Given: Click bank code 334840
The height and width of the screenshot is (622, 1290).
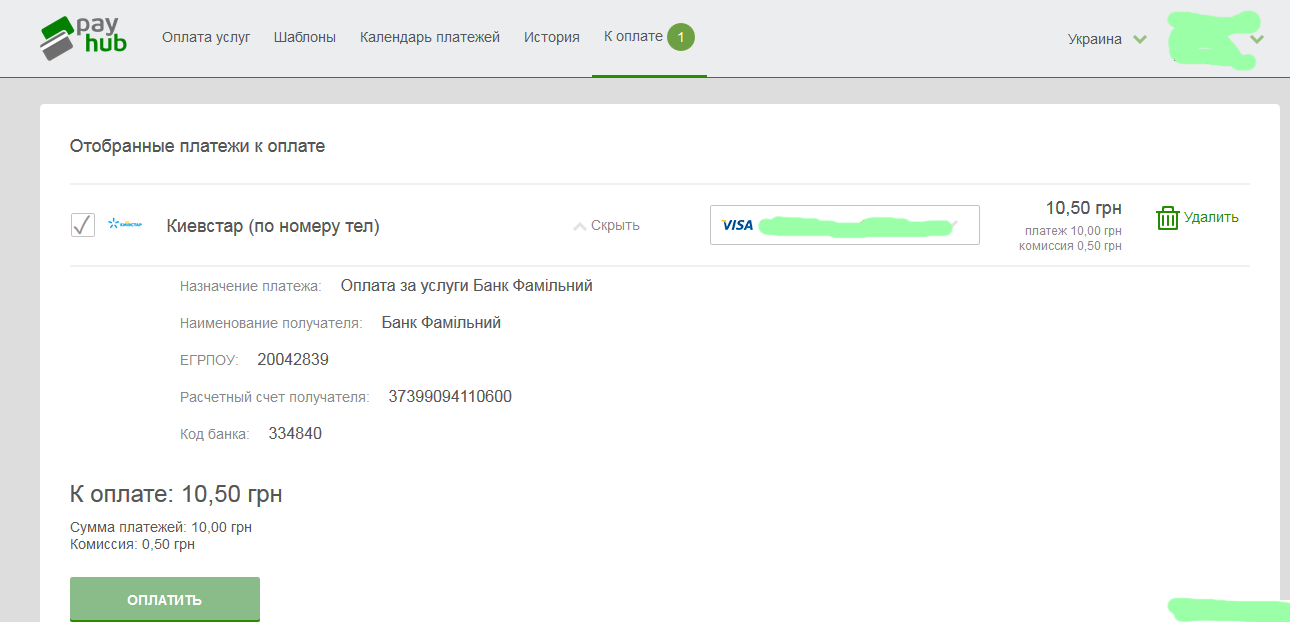Looking at the screenshot, I should click(x=295, y=434).
